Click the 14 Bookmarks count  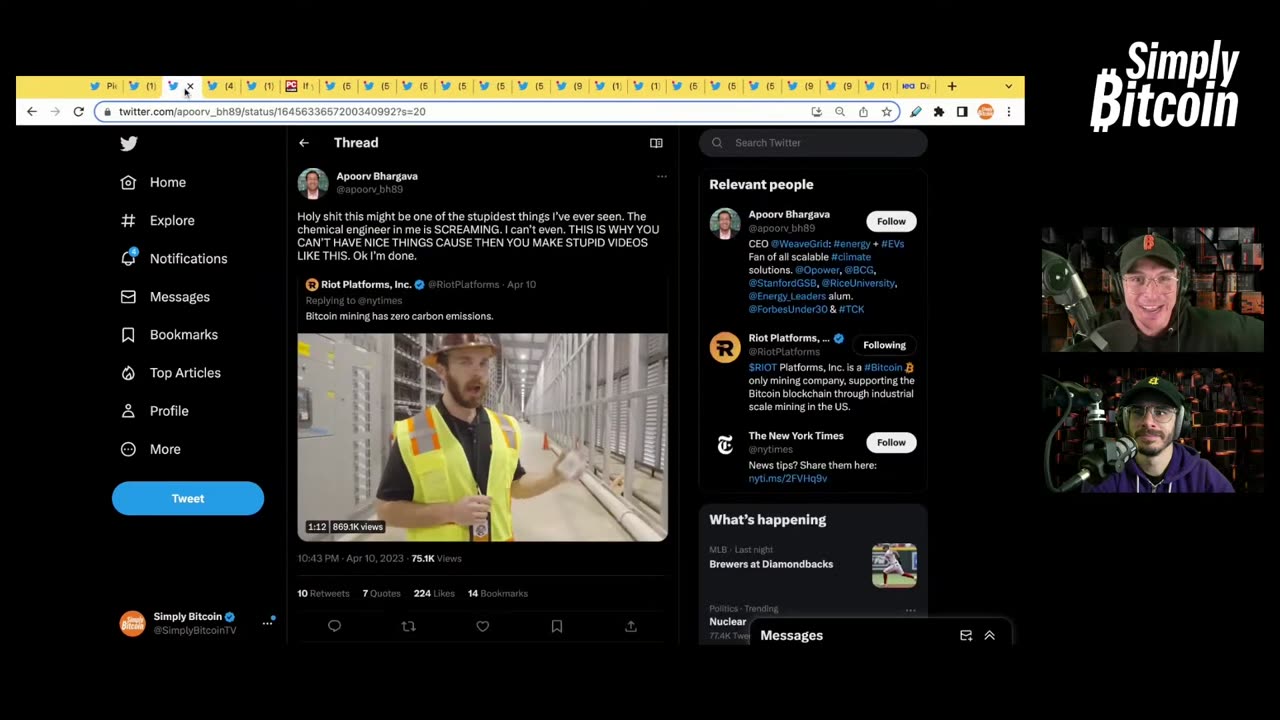(498, 593)
